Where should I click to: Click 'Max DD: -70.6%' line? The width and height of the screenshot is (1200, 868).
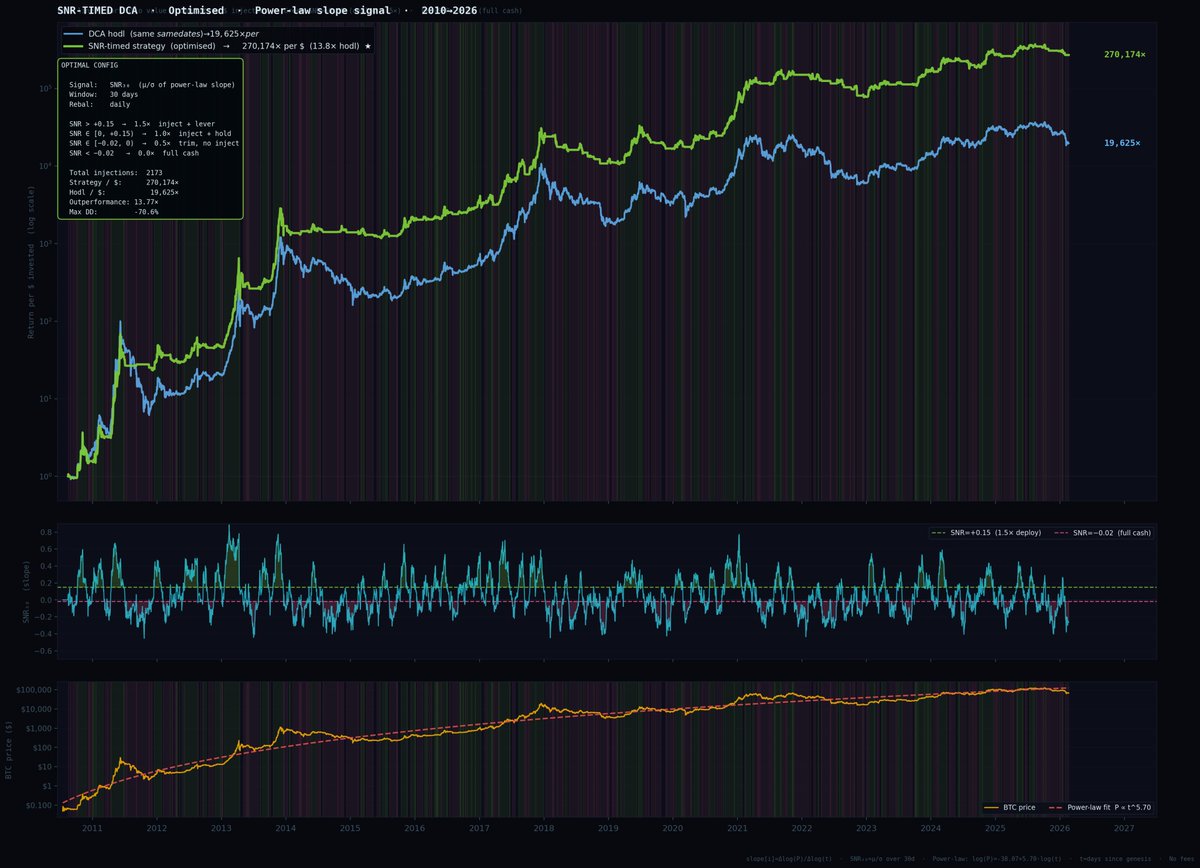(x=115, y=212)
